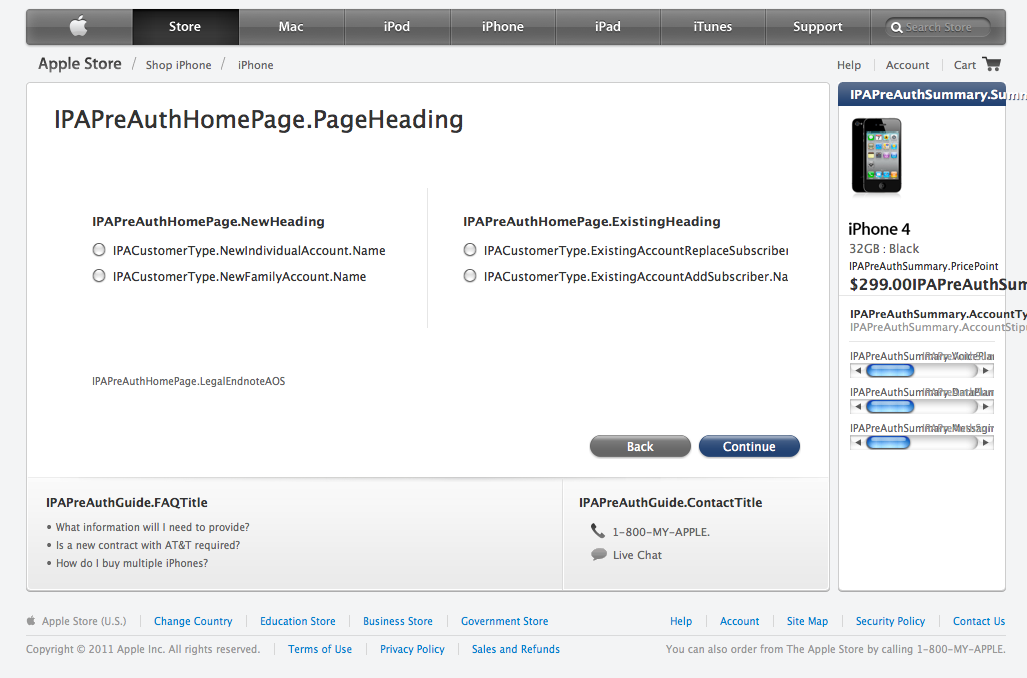The image size is (1027, 678).
Task: Open Business Store footer link
Action: 398,621
